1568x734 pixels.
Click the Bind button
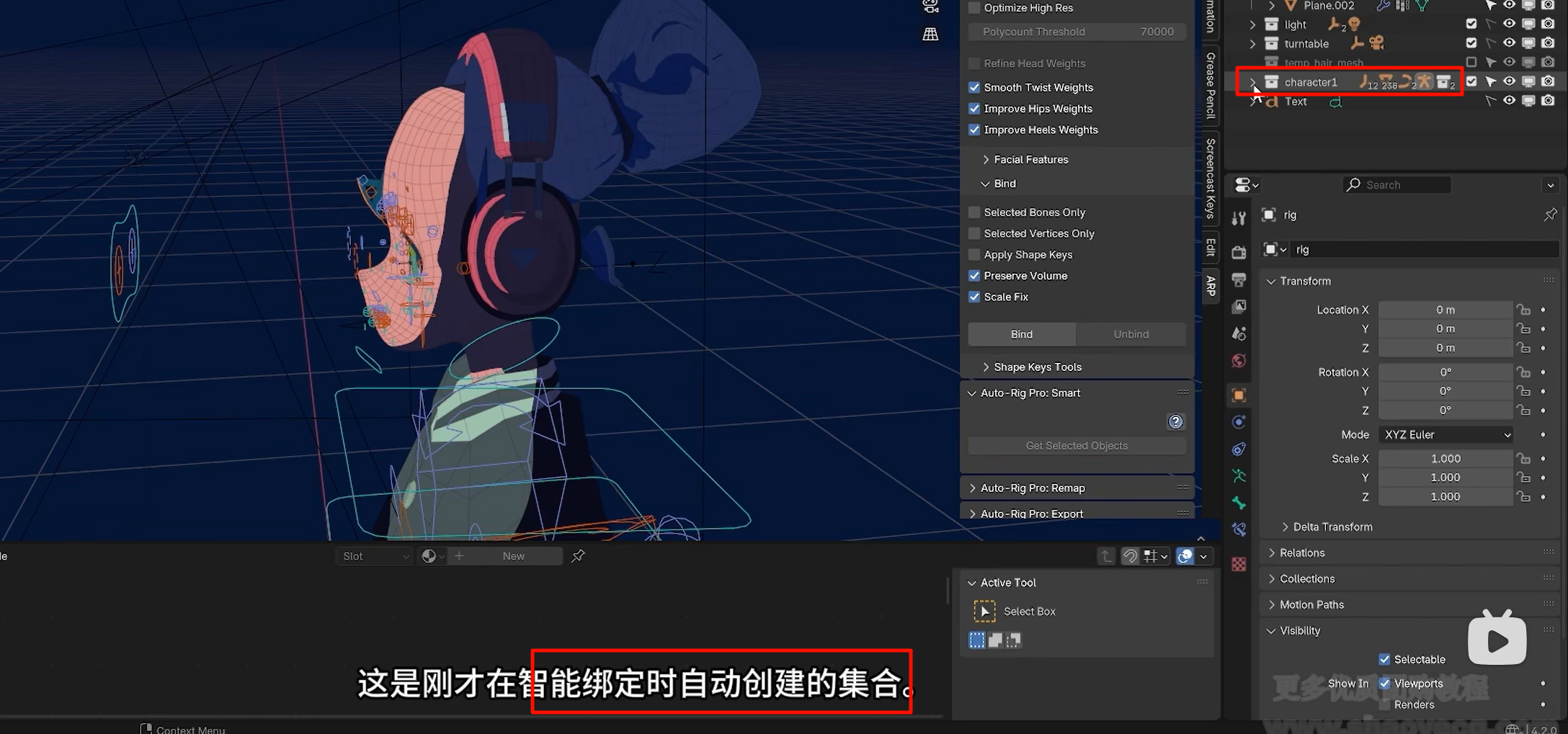click(x=1022, y=334)
